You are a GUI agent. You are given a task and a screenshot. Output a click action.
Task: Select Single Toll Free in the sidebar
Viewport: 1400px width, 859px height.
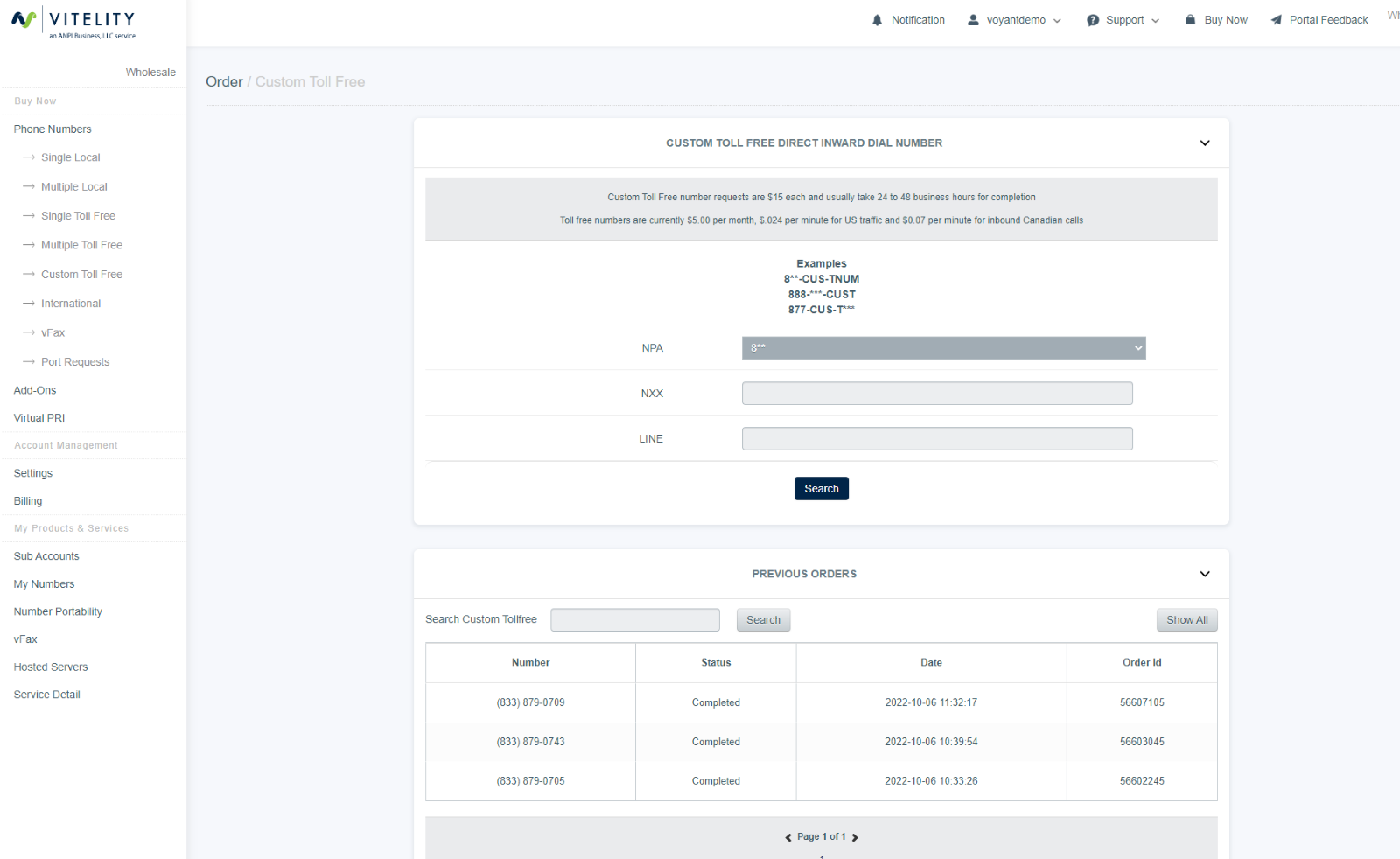pyautogui.click(x=78, y=215)
